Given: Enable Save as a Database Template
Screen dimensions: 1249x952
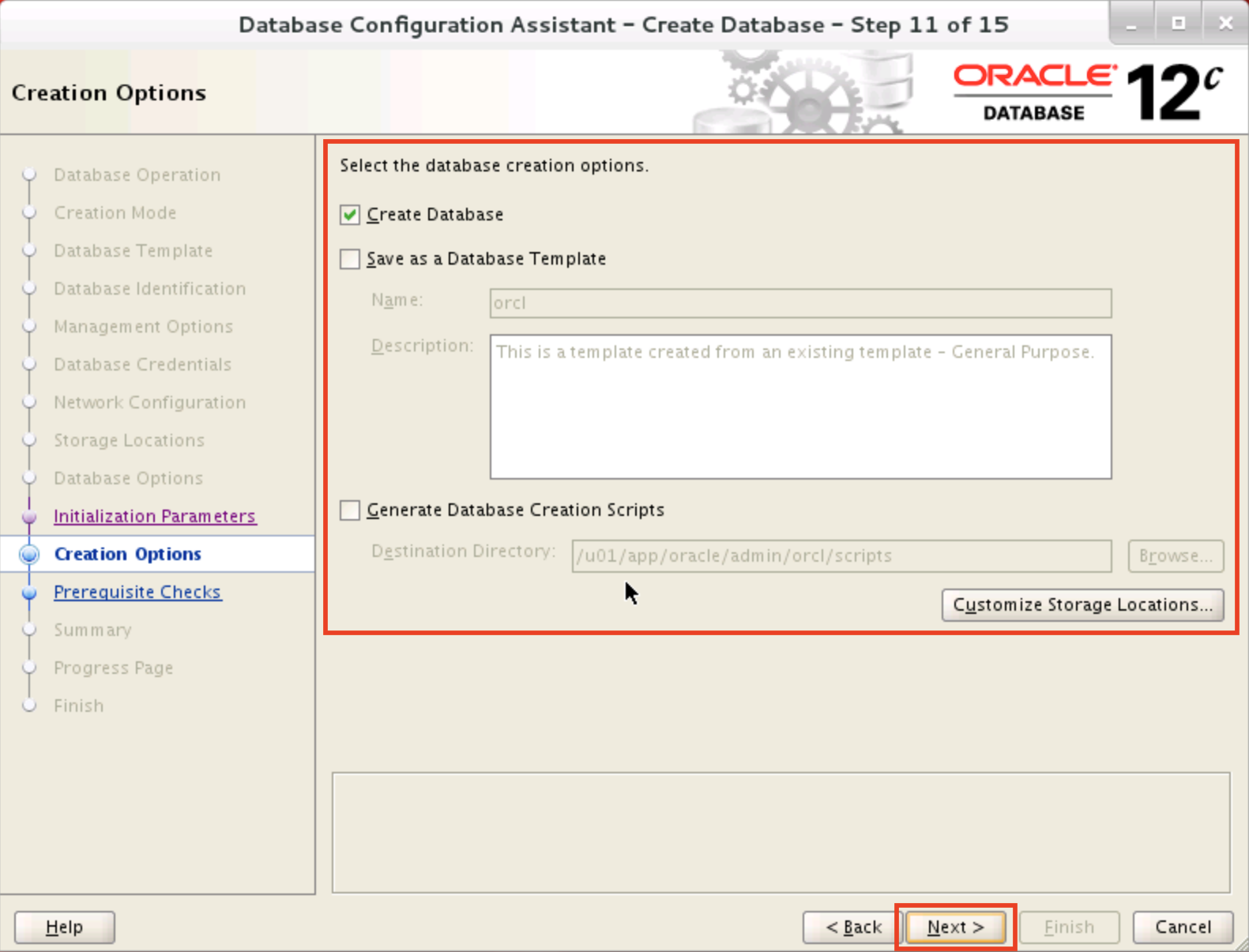Looking at the screenshot, I should [350, 259].
